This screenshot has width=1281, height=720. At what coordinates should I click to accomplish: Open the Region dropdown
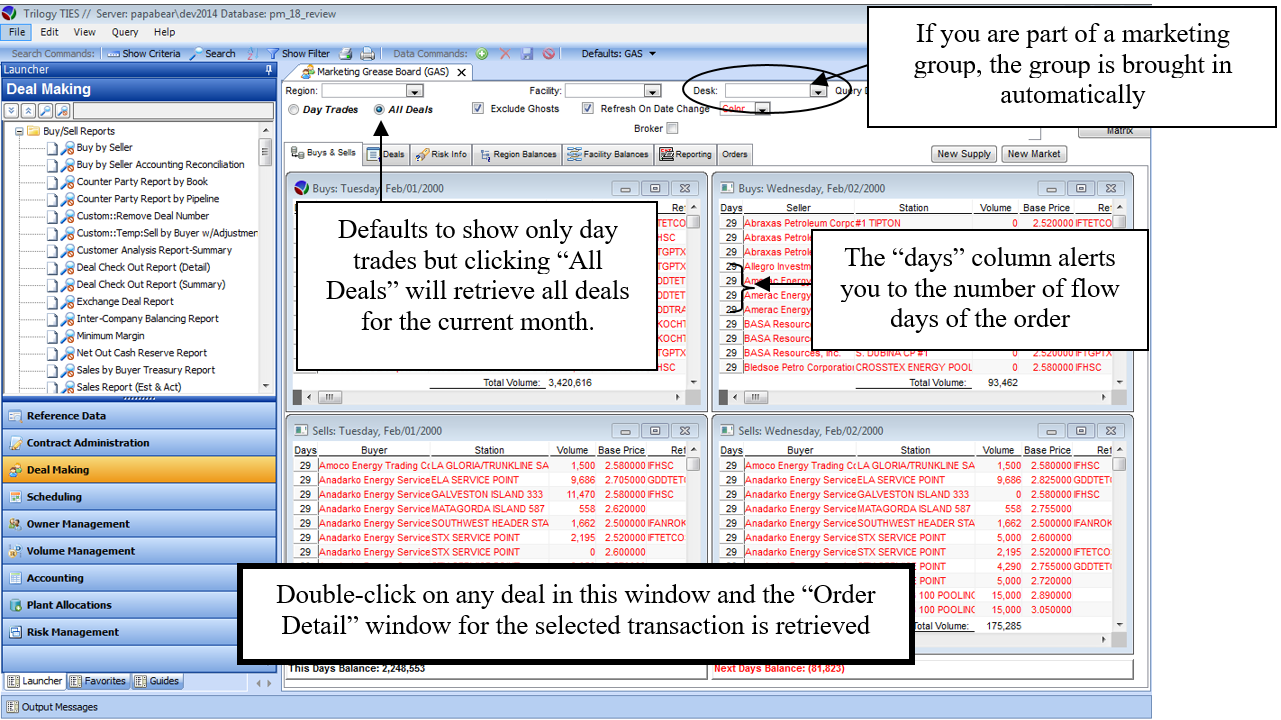[x=414, y=91]
